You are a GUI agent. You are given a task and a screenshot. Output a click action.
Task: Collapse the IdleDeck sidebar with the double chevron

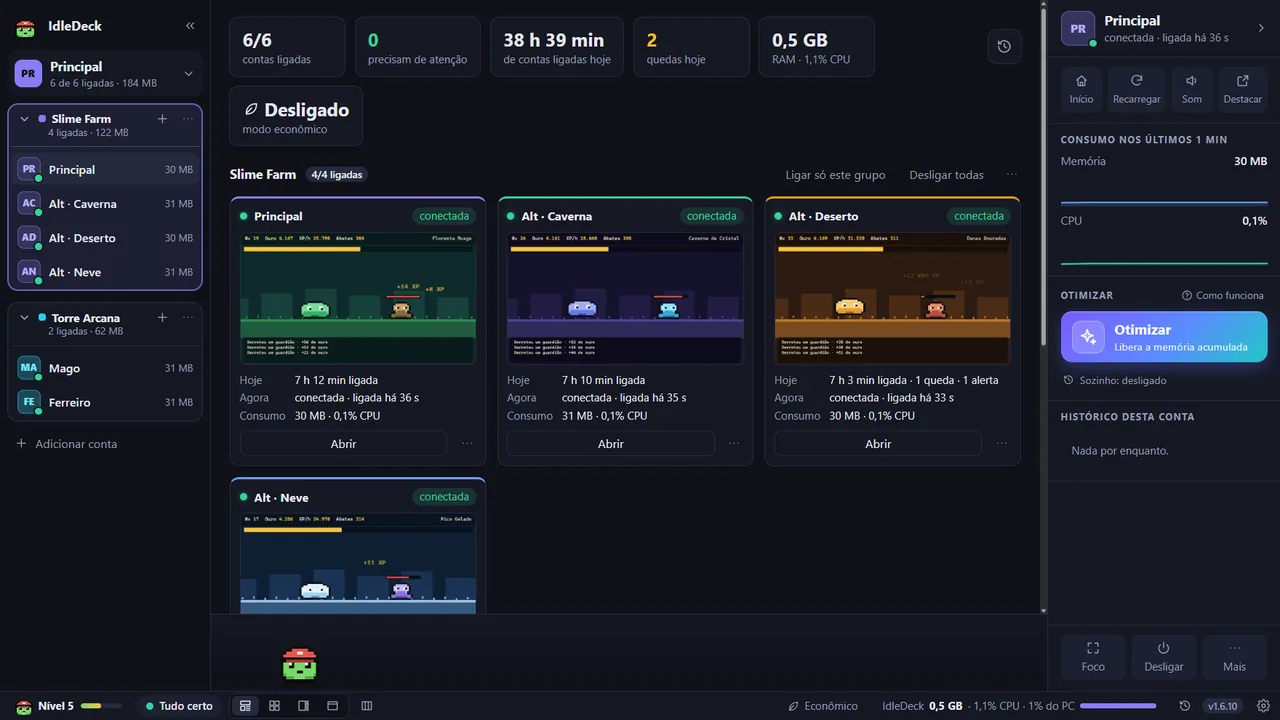(190, 26)
